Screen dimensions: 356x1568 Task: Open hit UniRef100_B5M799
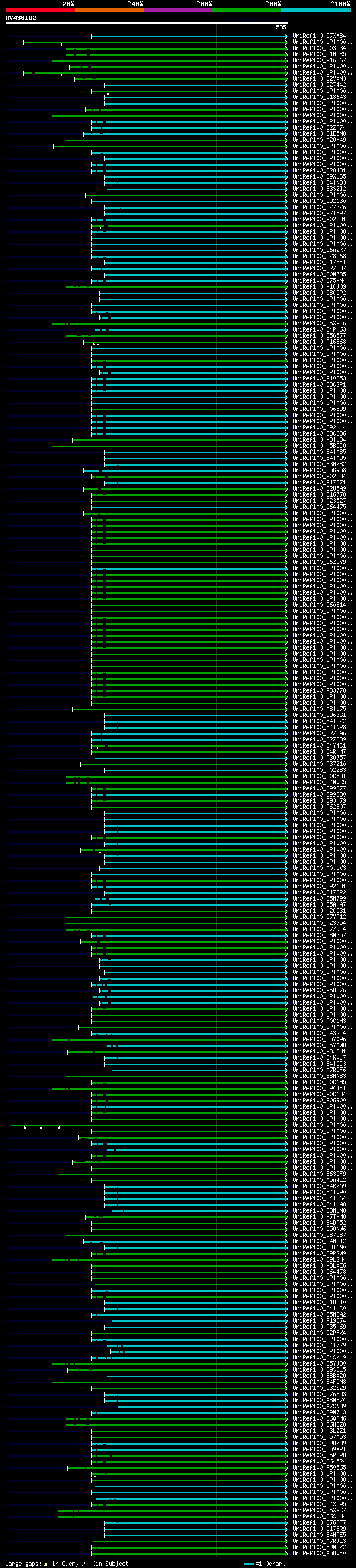[319, 898]
